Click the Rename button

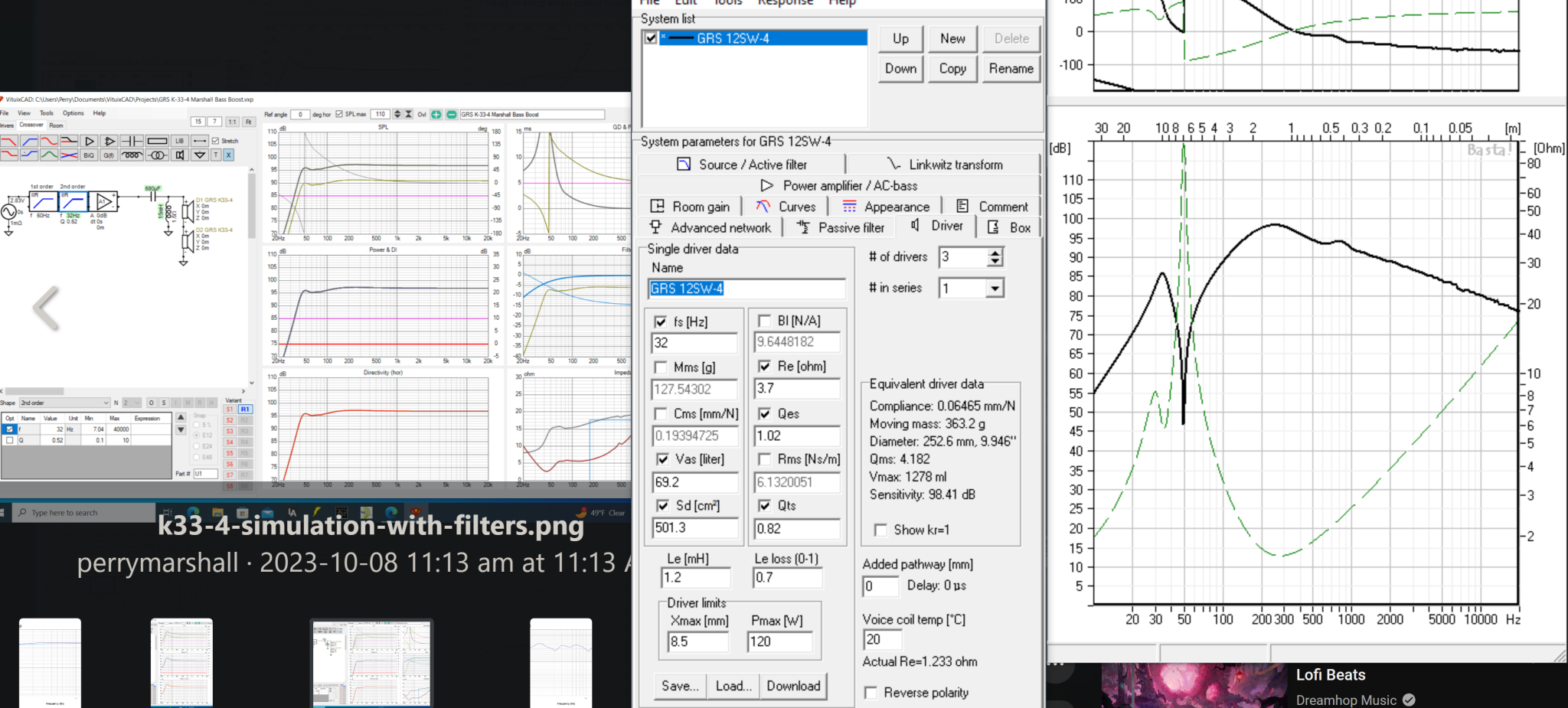(x=1011, y=68)
